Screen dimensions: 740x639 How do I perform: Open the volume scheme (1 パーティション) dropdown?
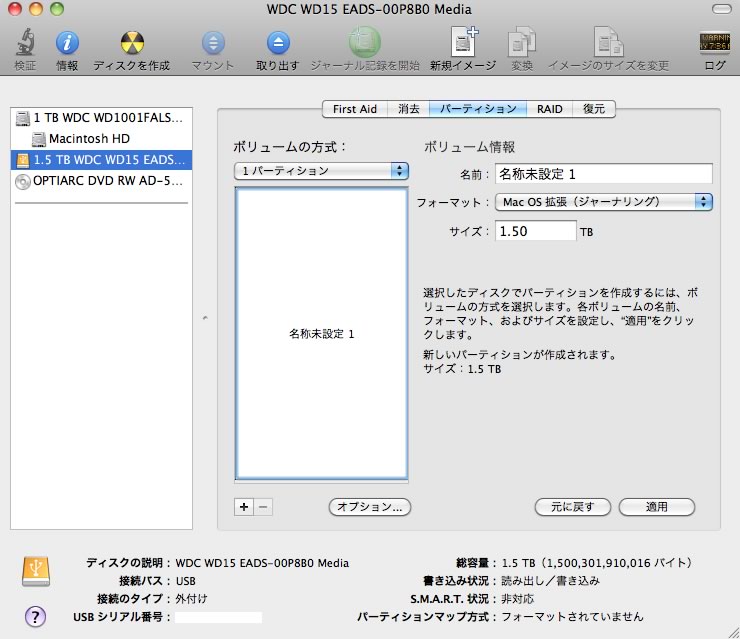pos(321,171)
